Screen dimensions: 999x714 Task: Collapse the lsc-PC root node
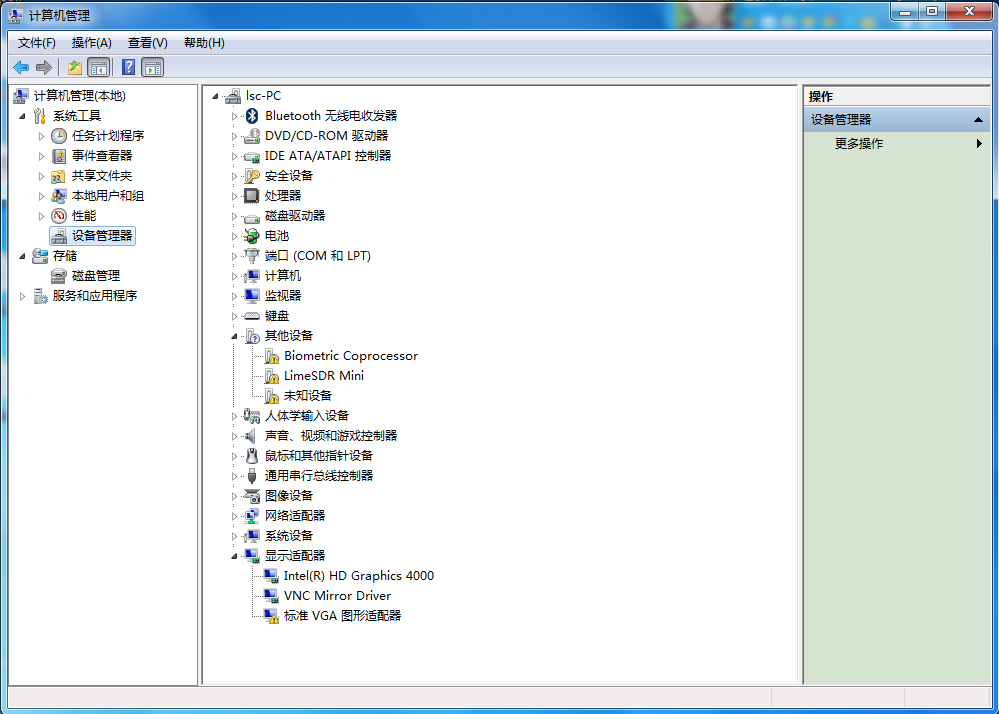tap(215, 96)
